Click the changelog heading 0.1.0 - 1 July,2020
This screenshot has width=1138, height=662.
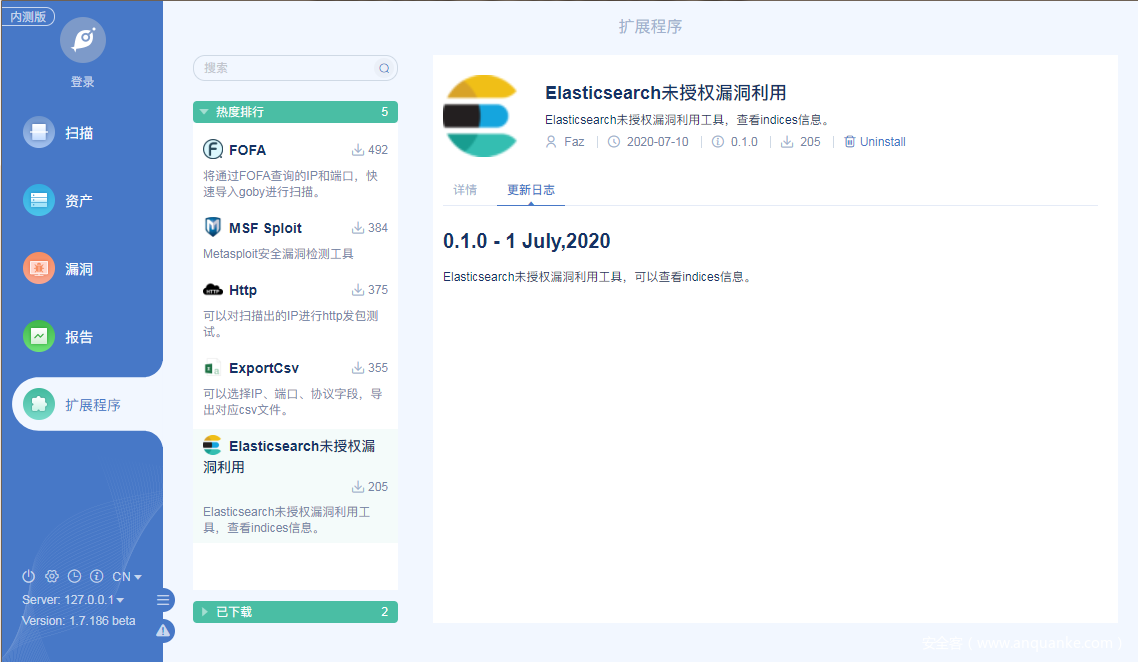527,241
